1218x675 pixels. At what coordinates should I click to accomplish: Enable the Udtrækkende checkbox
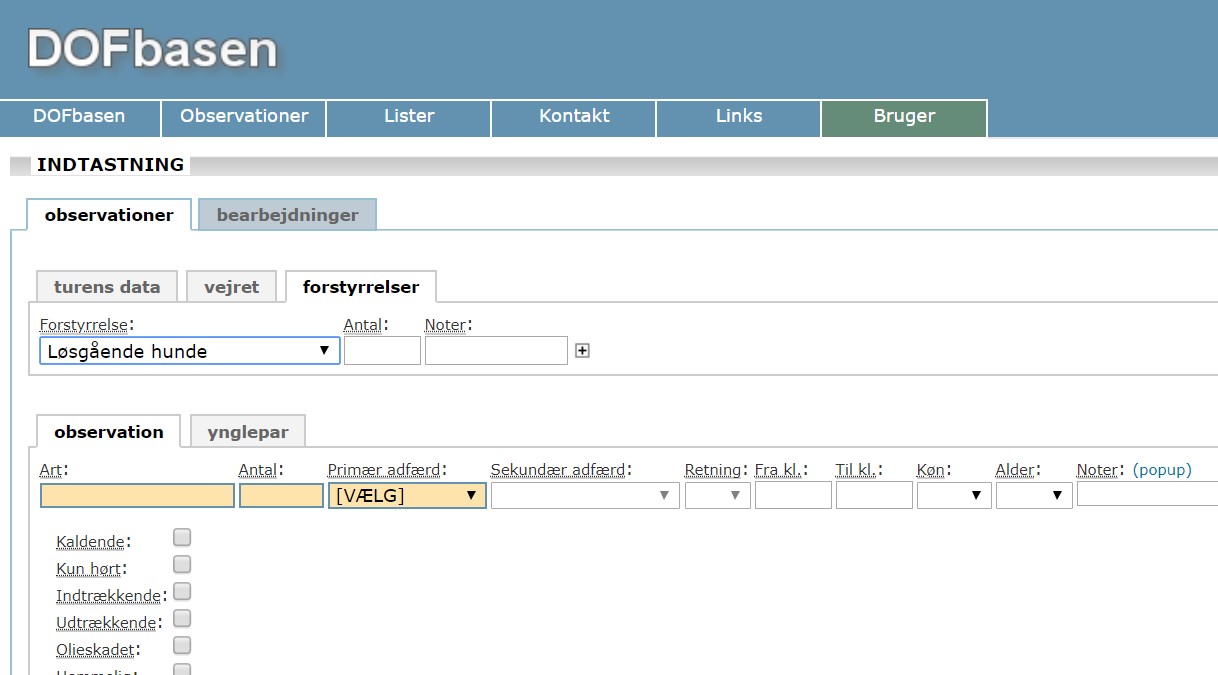(x=182, y=619)
